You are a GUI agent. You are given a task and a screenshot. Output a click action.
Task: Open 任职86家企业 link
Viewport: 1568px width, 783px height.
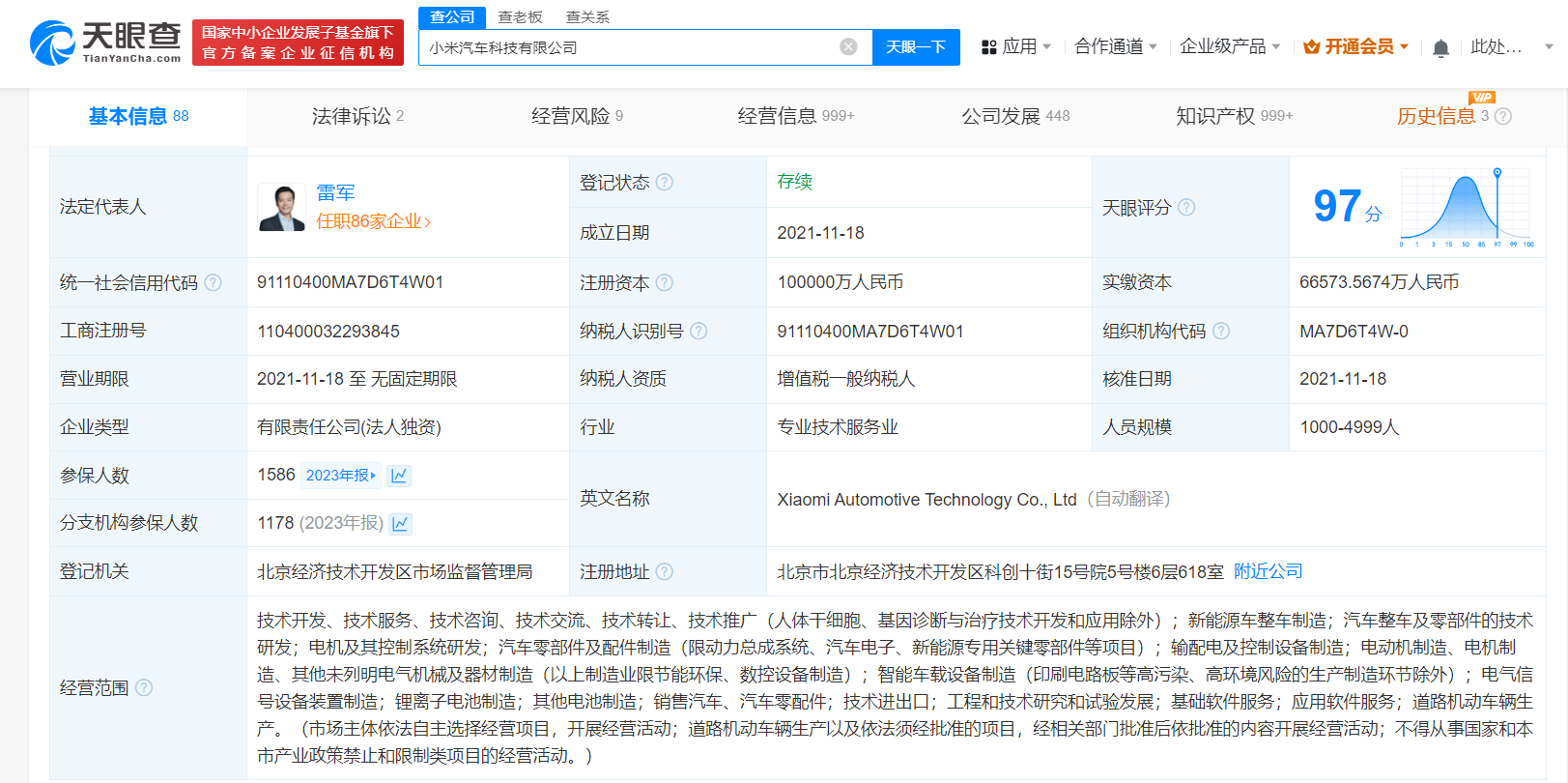coord(373,221)
